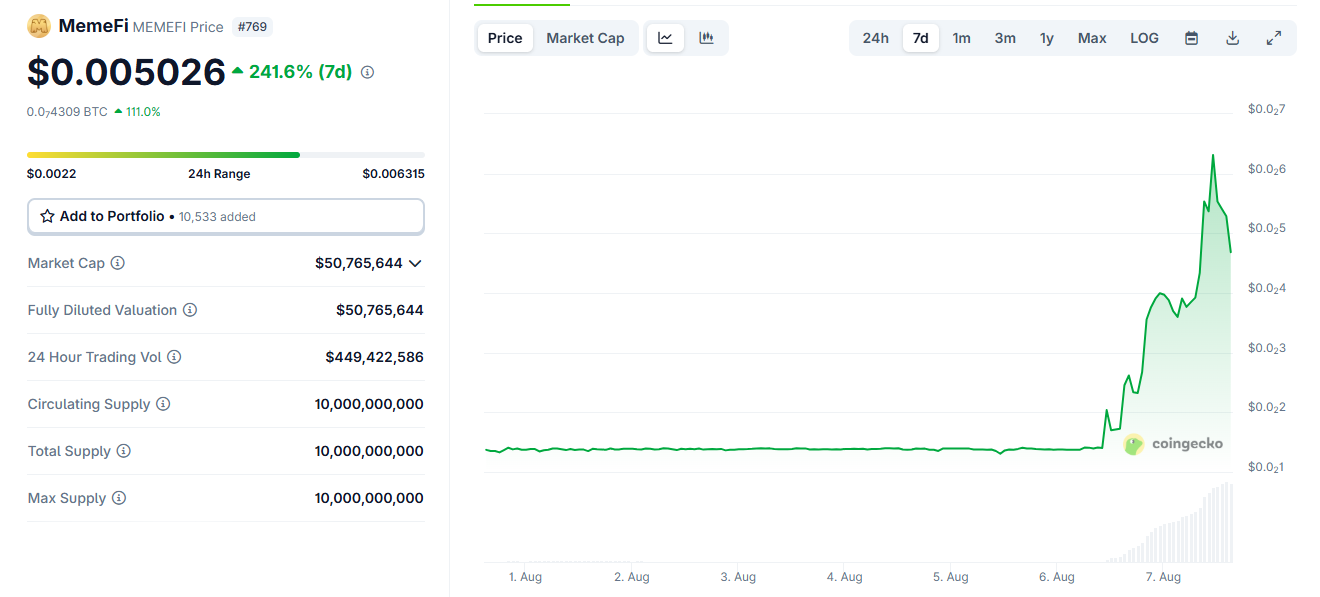Click info icon beside 24 Hour Trading Vol
Image resolution: width=1320 pixels, height=597 pixels.
[x=174, y=357]
